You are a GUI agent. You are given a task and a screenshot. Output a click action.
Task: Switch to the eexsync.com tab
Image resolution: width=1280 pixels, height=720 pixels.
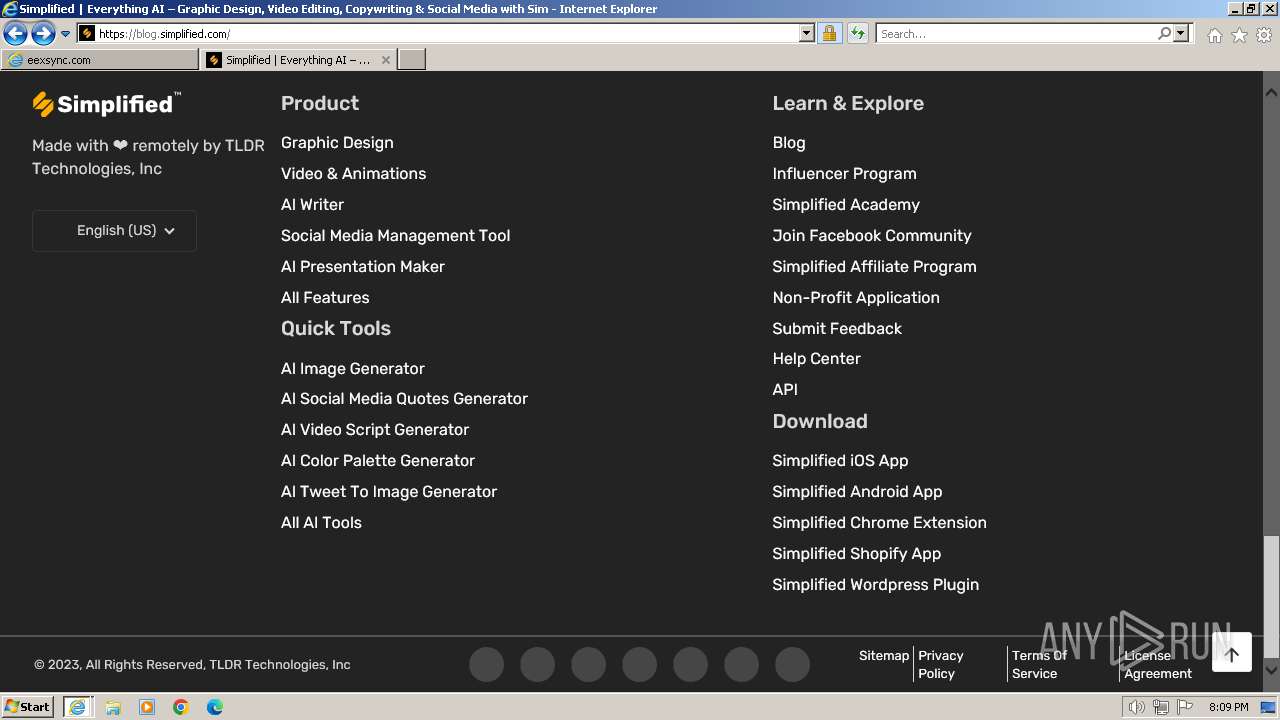tap(100, 60)
